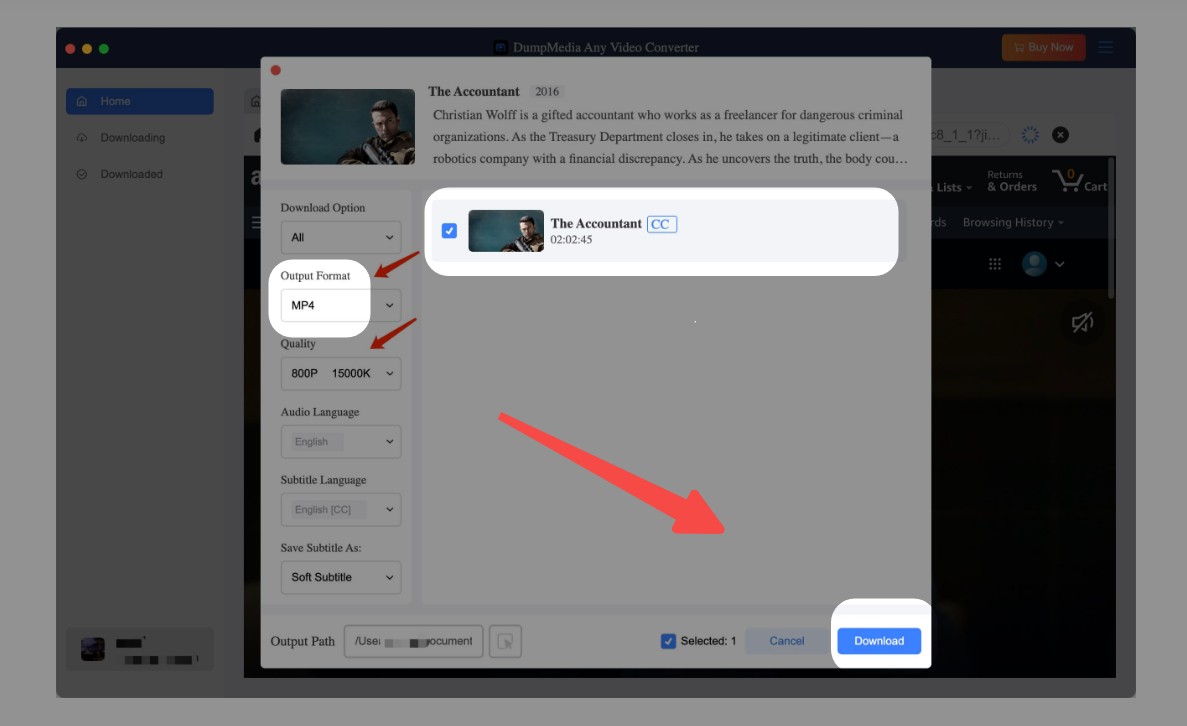Click the blue Download button
Image resolution: width=1187 pixels, height=726 pixels.
click(879, 640)
